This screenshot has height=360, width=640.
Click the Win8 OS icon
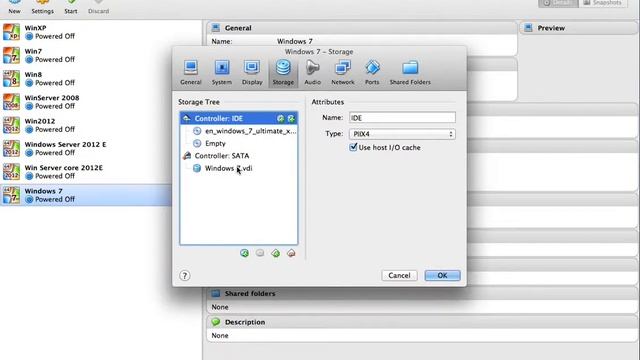(11, 78)
